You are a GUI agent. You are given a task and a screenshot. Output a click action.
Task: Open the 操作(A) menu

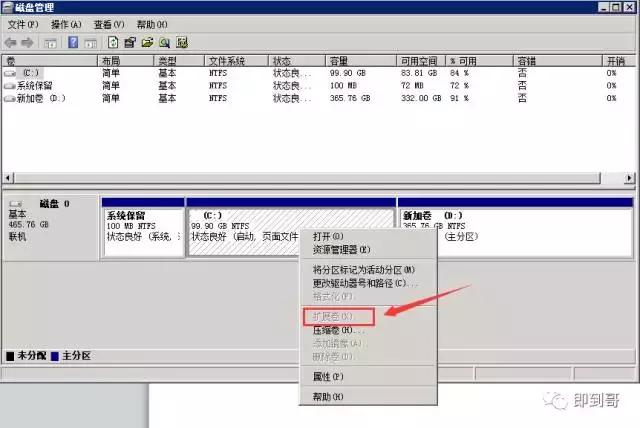66,25
